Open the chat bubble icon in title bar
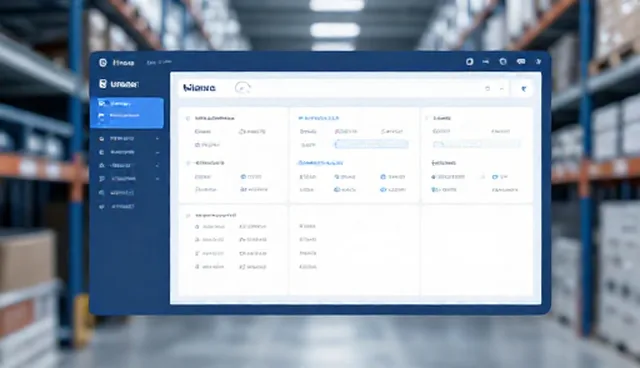 (521, 62)
